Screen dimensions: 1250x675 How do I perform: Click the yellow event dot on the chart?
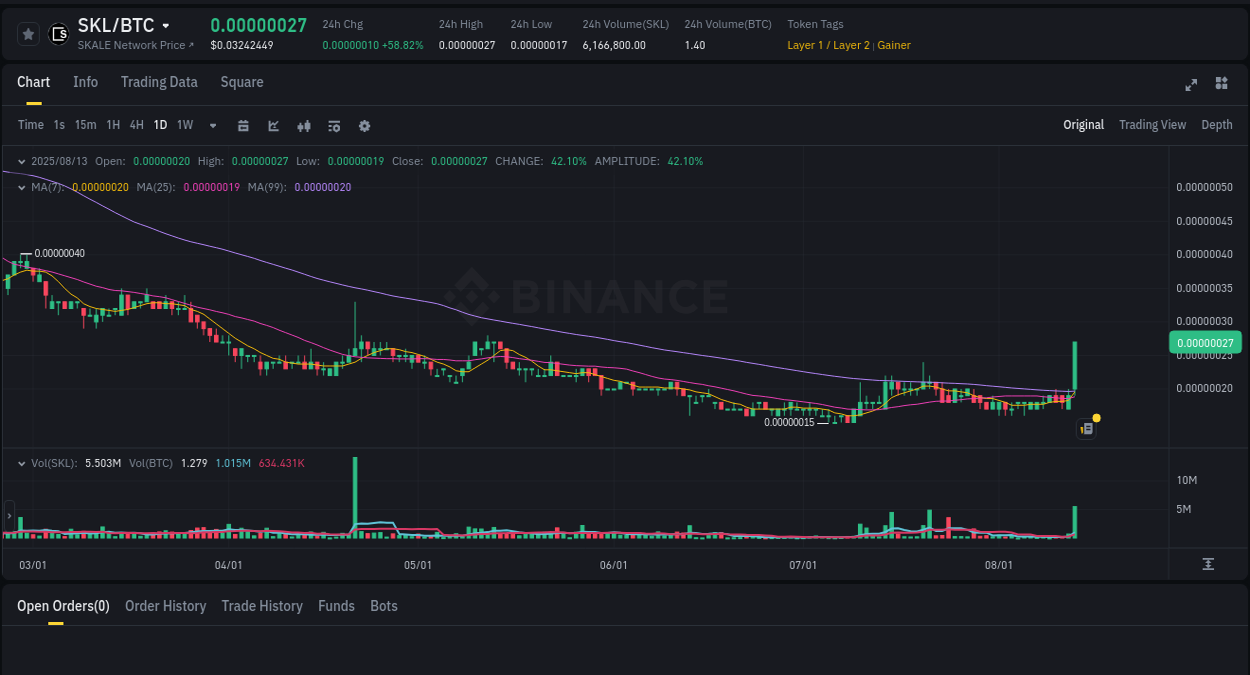pos(1097,417)
